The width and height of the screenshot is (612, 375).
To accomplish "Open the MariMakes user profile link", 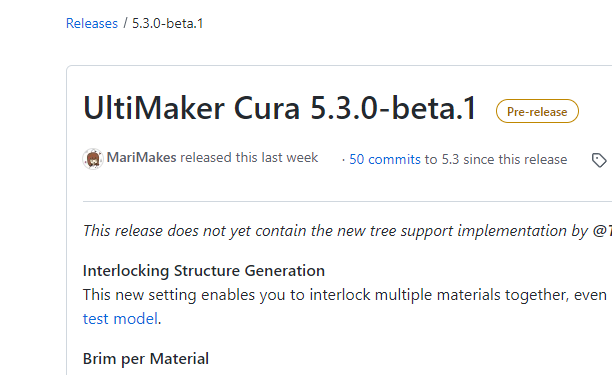I will [x=141, y=158].
